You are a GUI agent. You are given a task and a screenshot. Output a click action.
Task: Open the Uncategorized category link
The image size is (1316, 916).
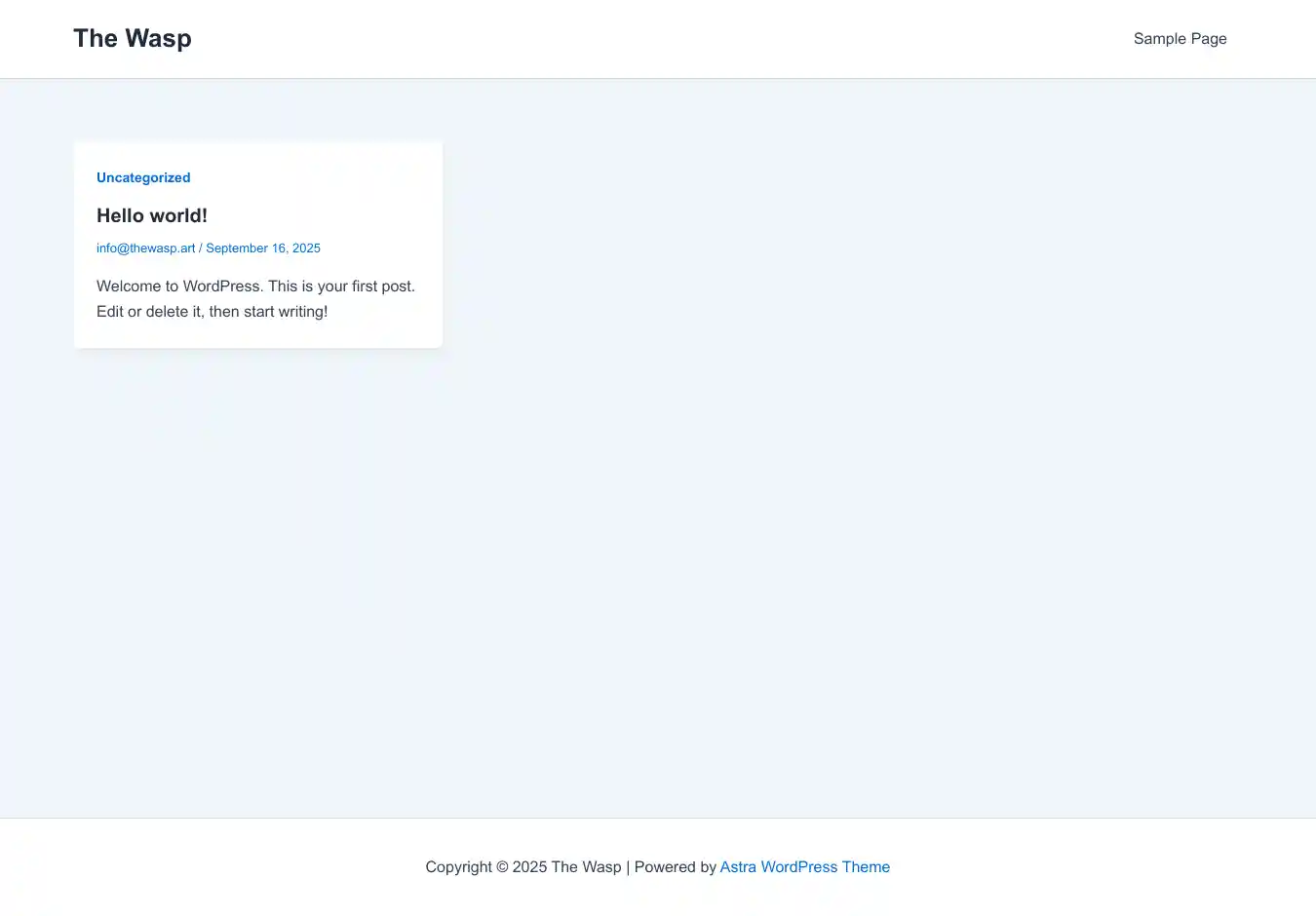pos(143,177)
